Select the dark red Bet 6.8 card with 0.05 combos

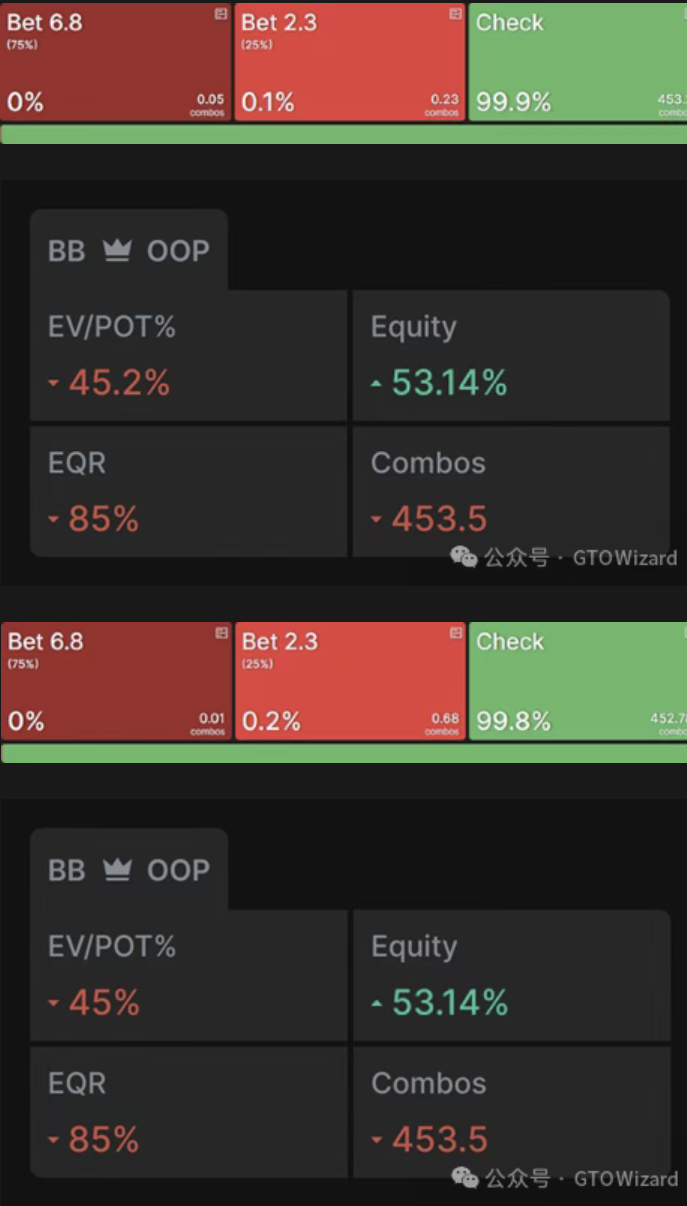115,61
